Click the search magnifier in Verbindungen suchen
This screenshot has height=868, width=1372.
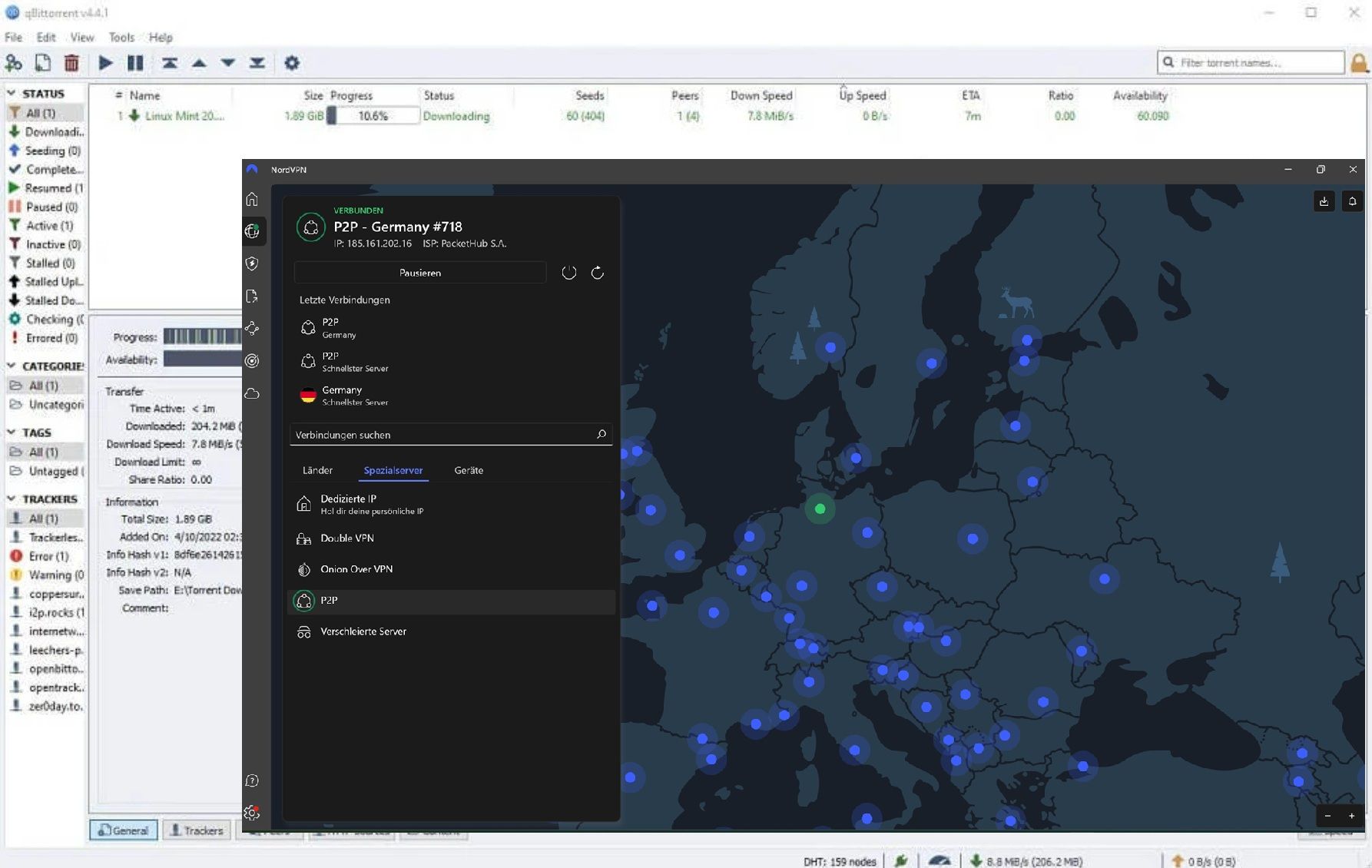coord(601,434)
